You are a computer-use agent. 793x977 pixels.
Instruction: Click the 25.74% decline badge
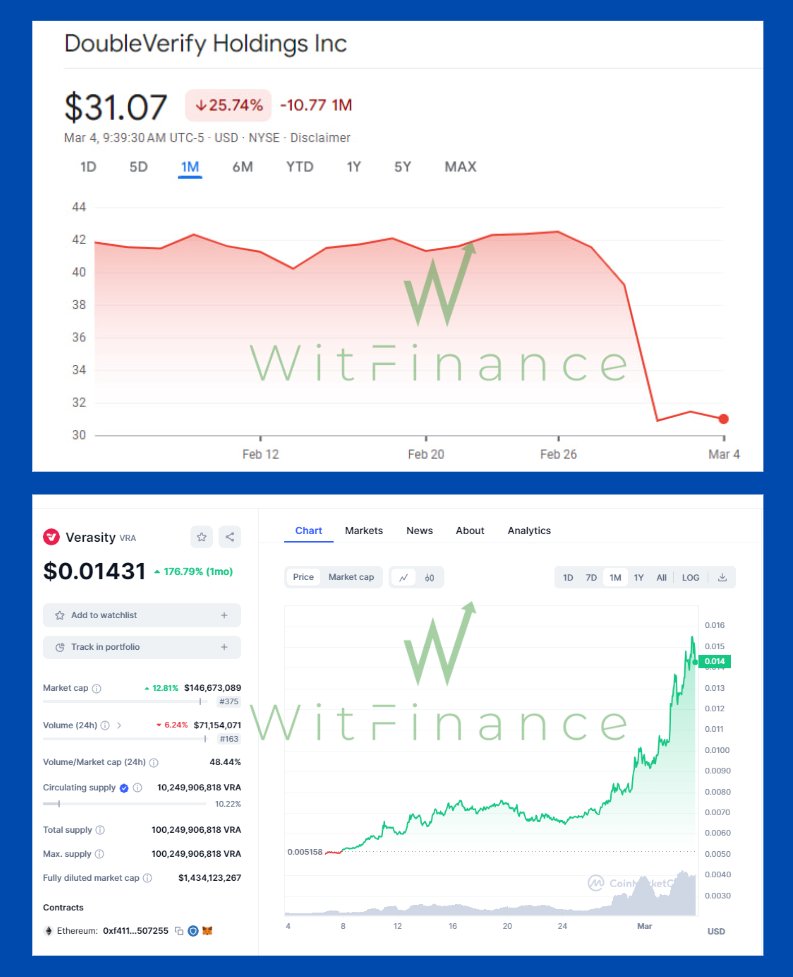[x=228, y=105]
